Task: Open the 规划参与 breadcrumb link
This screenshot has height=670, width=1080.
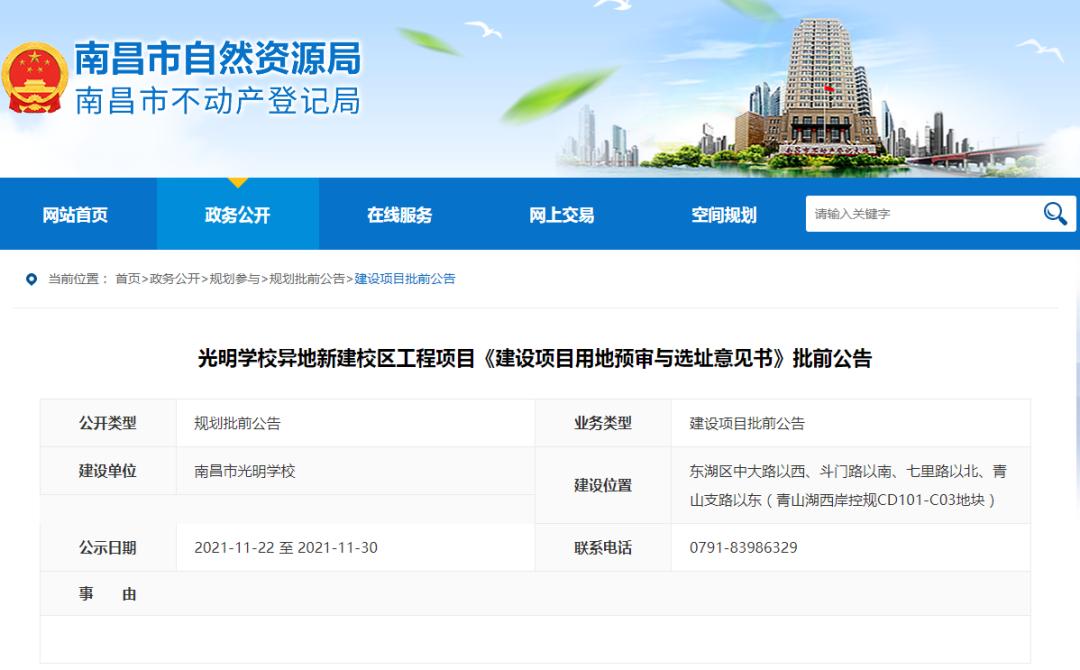Action: coord(234,279)
